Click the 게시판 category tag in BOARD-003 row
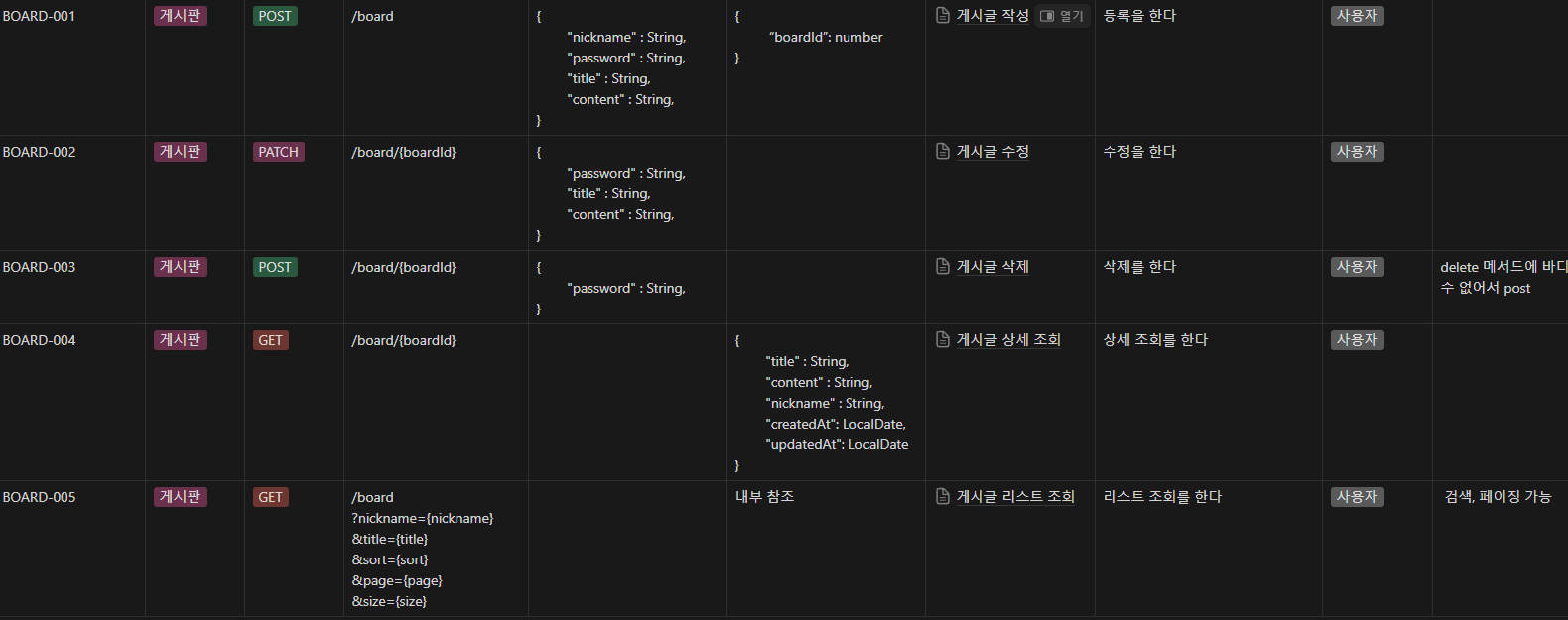1568x620 pixels. (180, 267)
